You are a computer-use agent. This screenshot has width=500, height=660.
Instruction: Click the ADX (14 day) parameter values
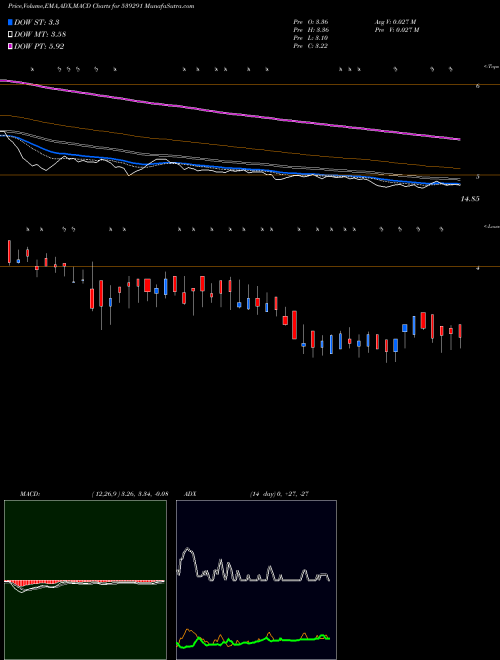(x=279, y=494)
